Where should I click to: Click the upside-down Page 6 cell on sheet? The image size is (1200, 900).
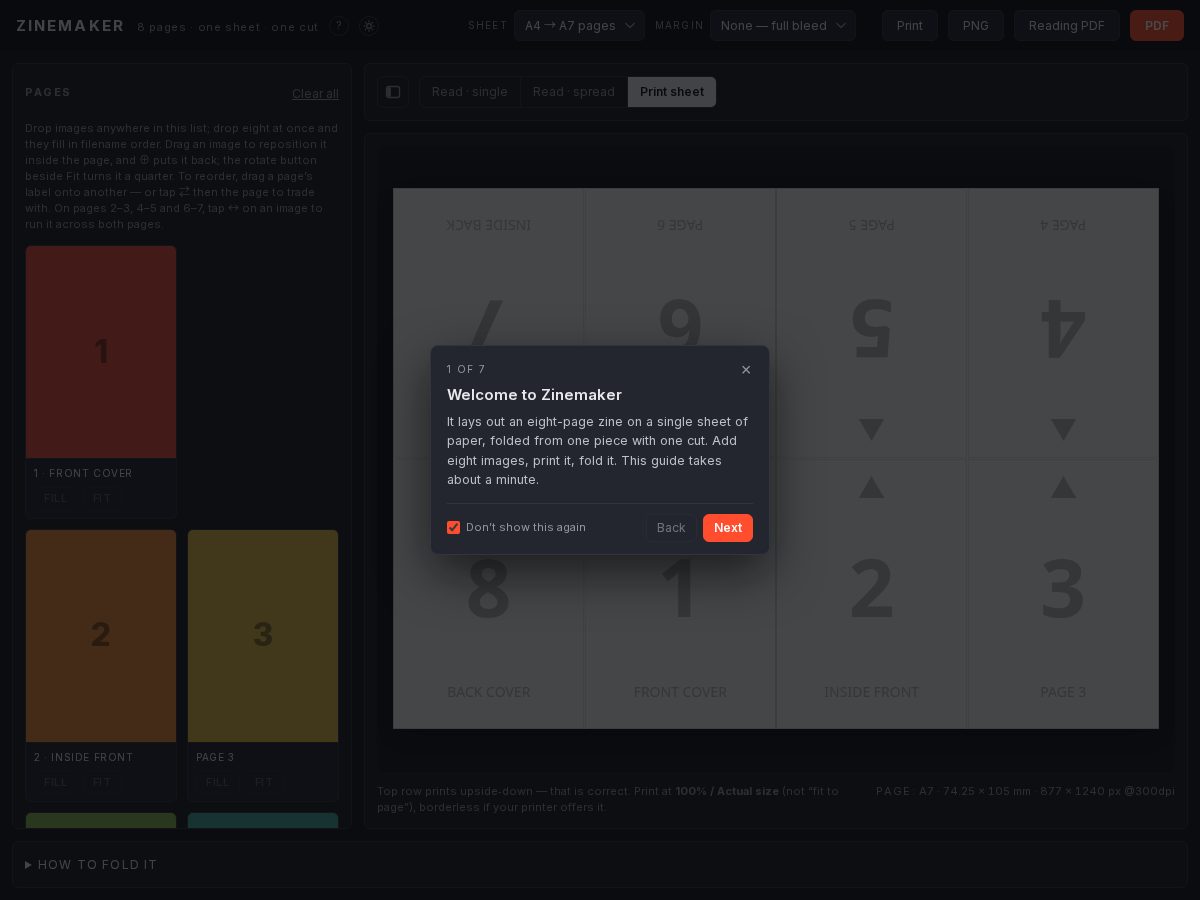tap(680, 324)
